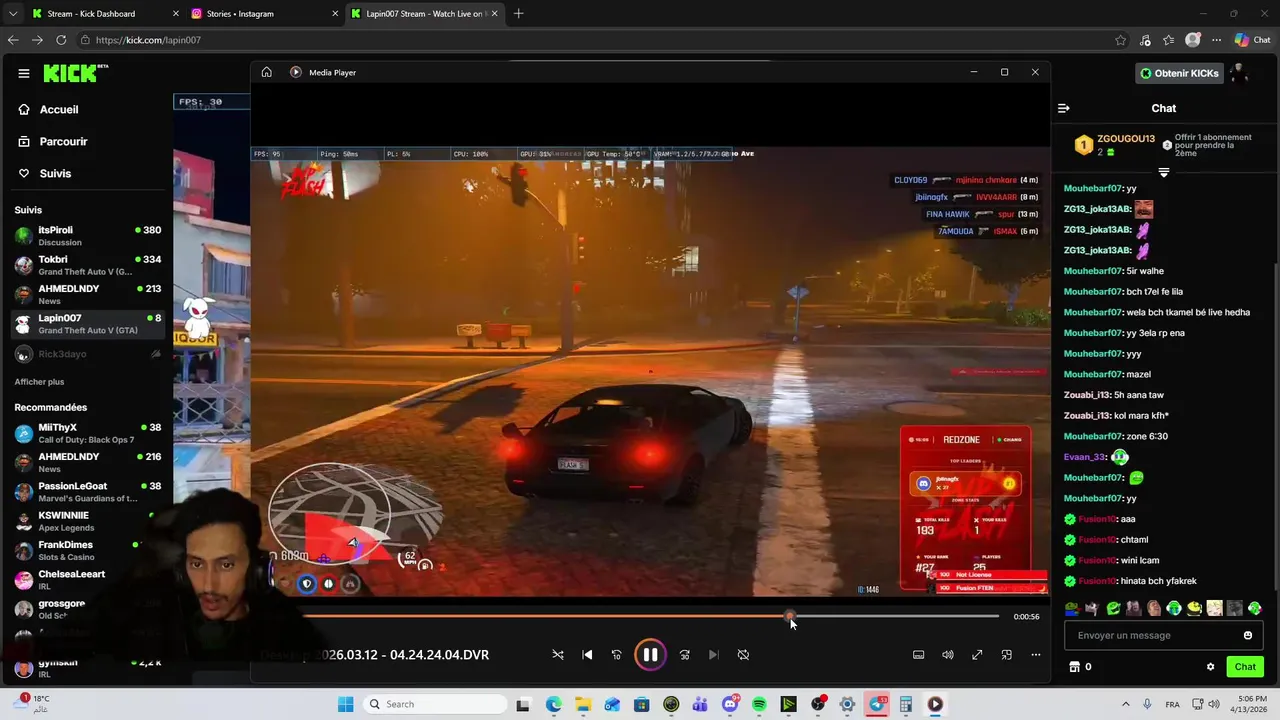Switch to Stories Instagram tab
Screen dimensions: 1280x720
coord(261,14)
